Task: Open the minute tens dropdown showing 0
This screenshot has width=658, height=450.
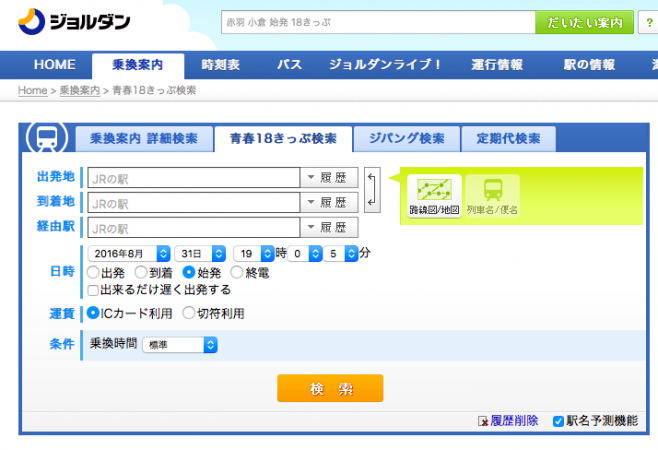Action: (305, 254)
